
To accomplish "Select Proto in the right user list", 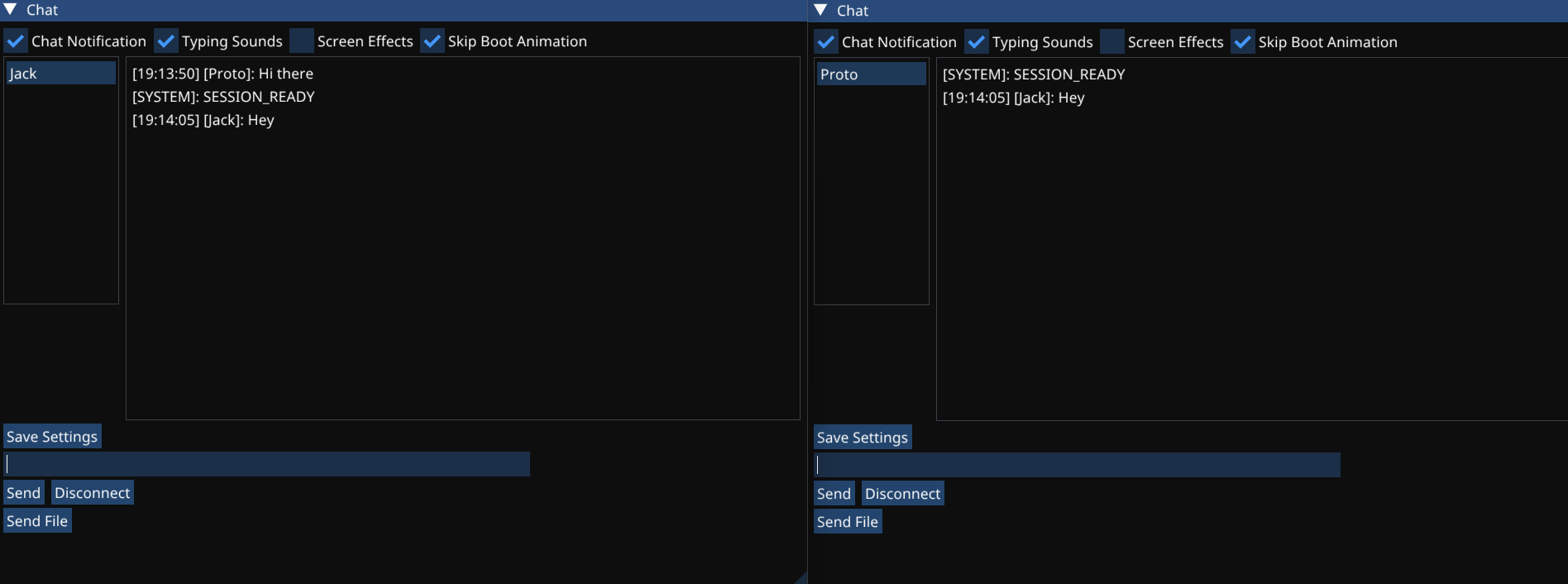I will tap(871, 74).
